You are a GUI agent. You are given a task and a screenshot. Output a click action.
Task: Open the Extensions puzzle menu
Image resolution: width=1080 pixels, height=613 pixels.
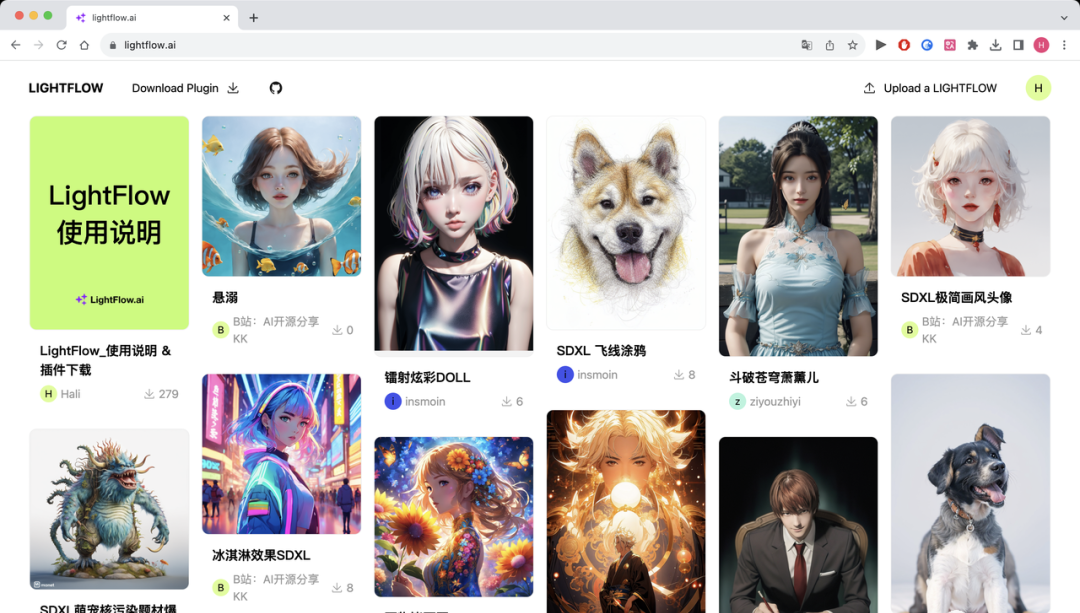(x=973, y=45)
